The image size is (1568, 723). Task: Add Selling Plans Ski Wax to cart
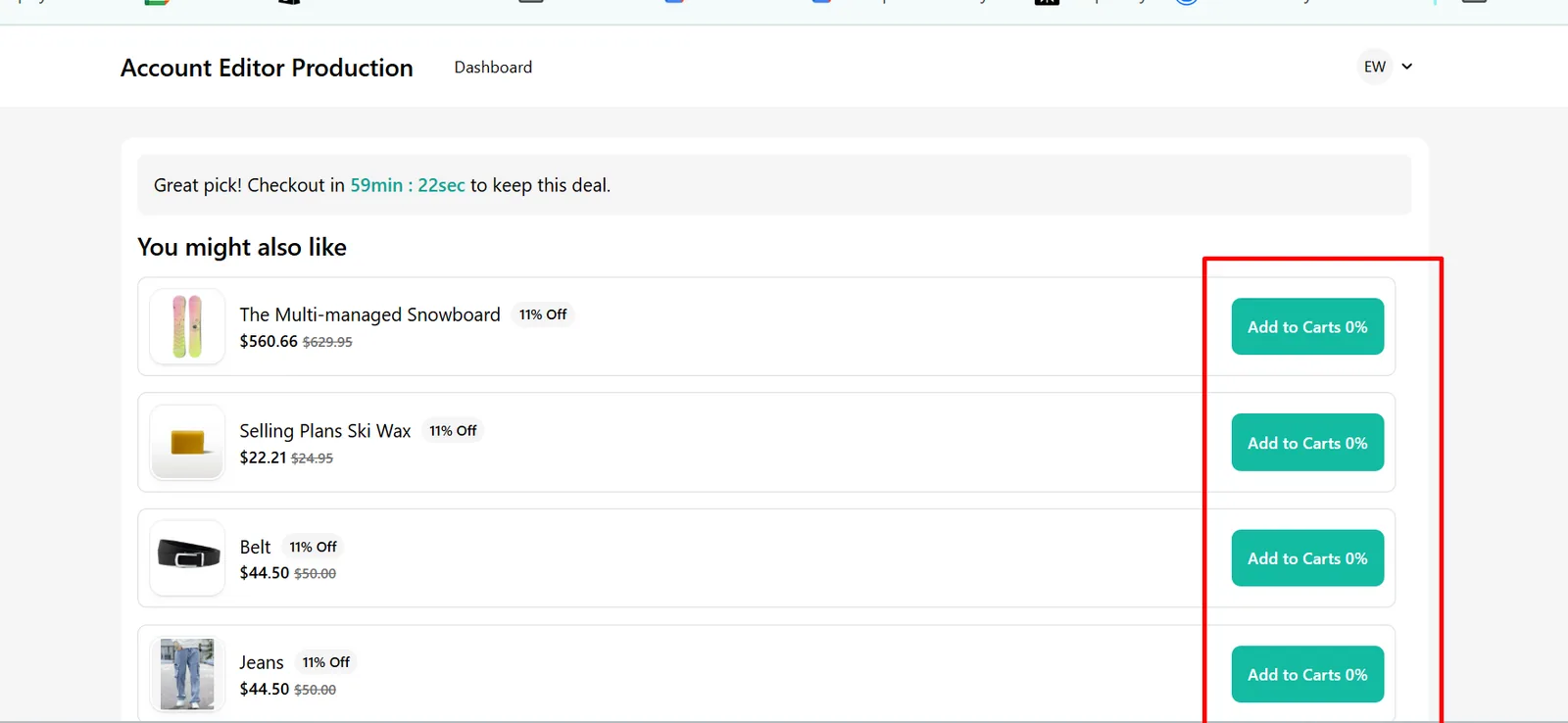click(1307, 443)
